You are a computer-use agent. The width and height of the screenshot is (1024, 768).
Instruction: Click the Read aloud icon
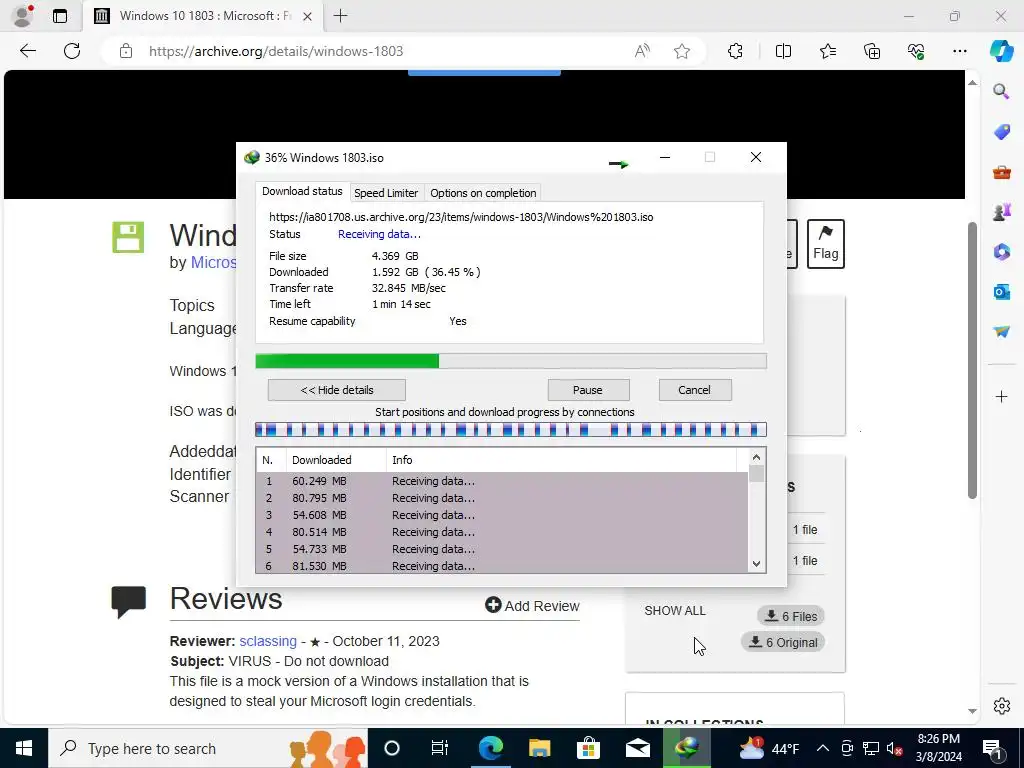[x=642, y=51]
